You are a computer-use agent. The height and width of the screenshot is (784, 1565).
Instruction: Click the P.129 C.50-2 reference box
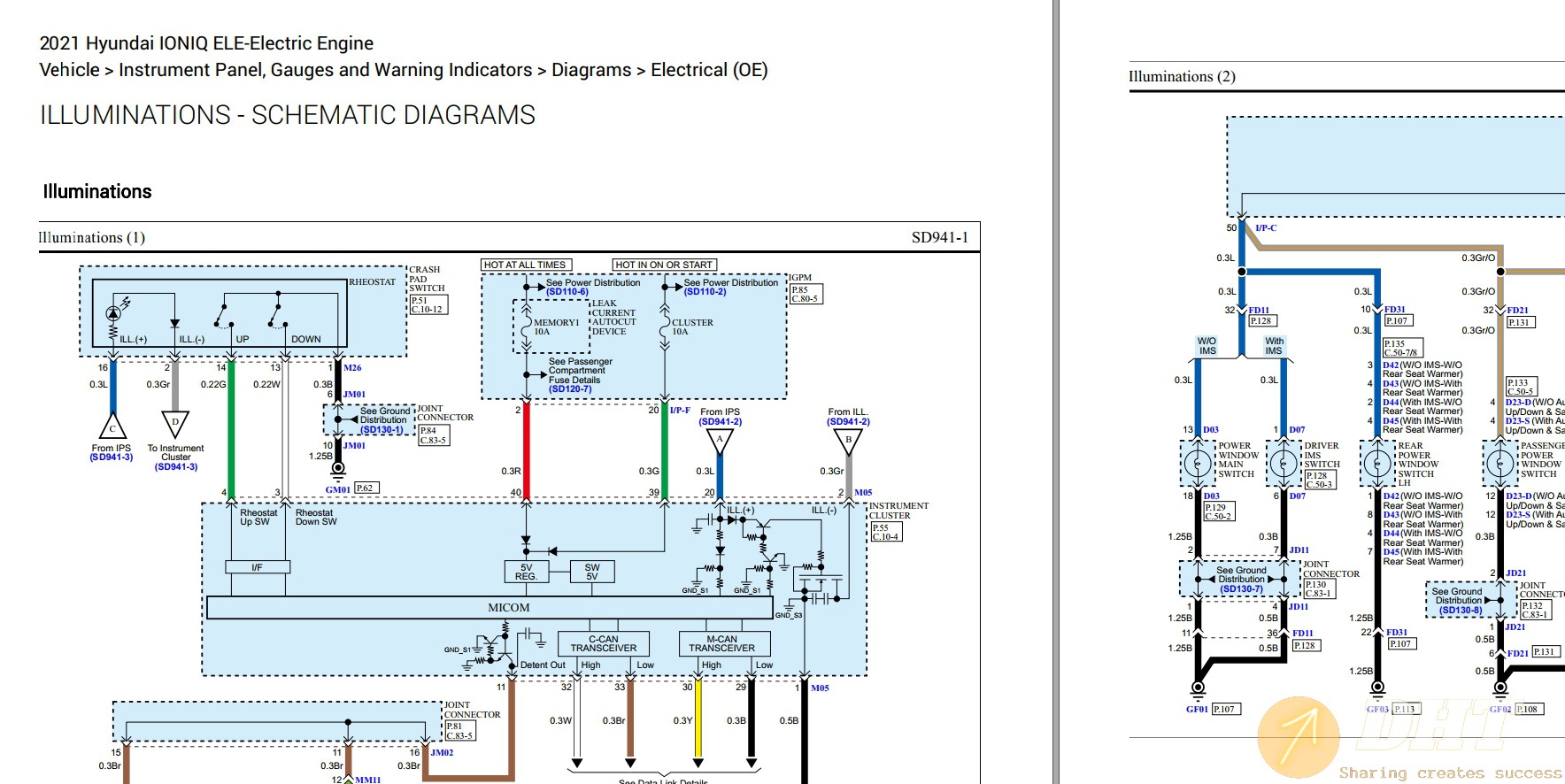(x=1218, y=511)
